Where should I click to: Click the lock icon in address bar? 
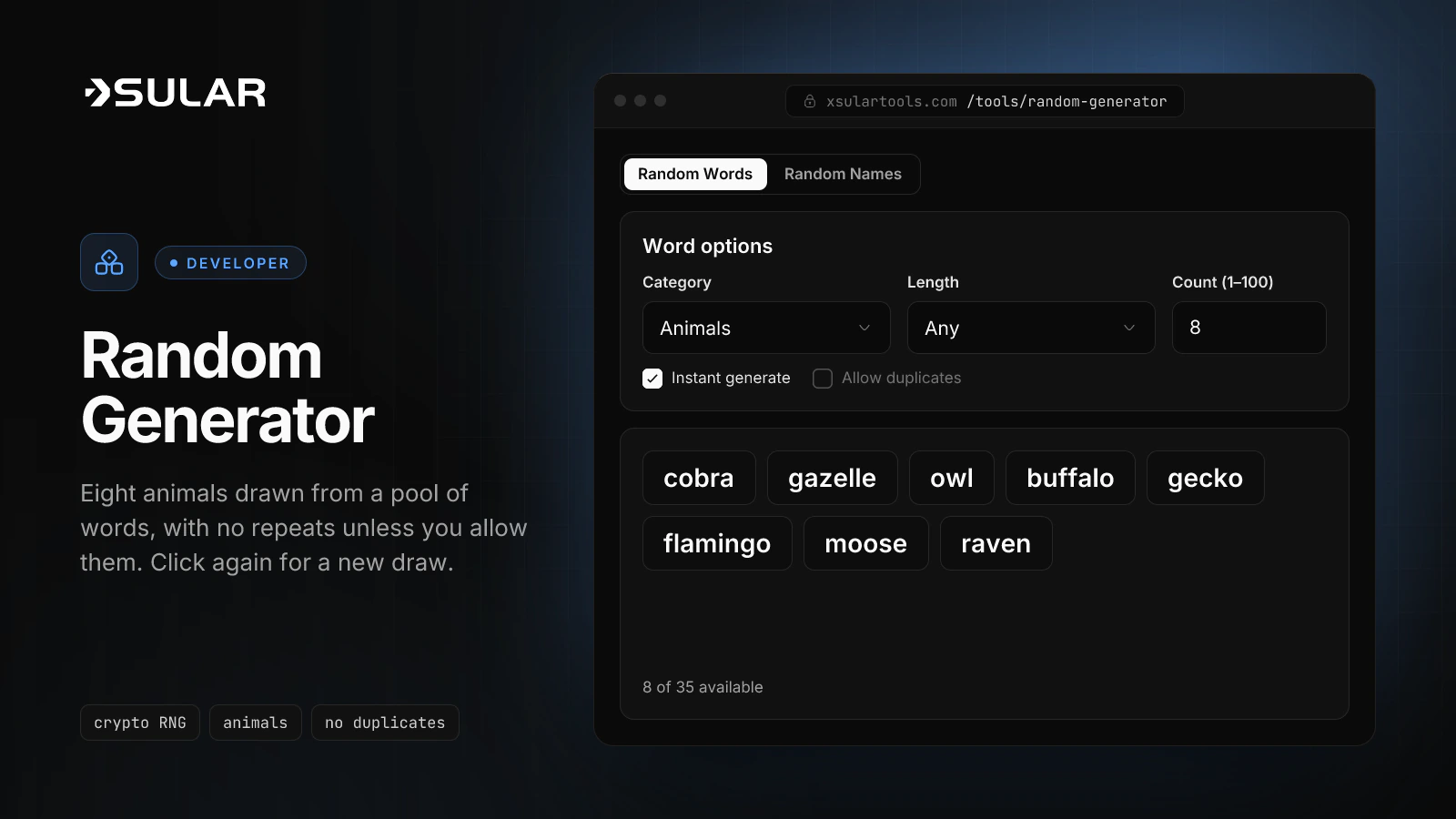click(810, 101)
